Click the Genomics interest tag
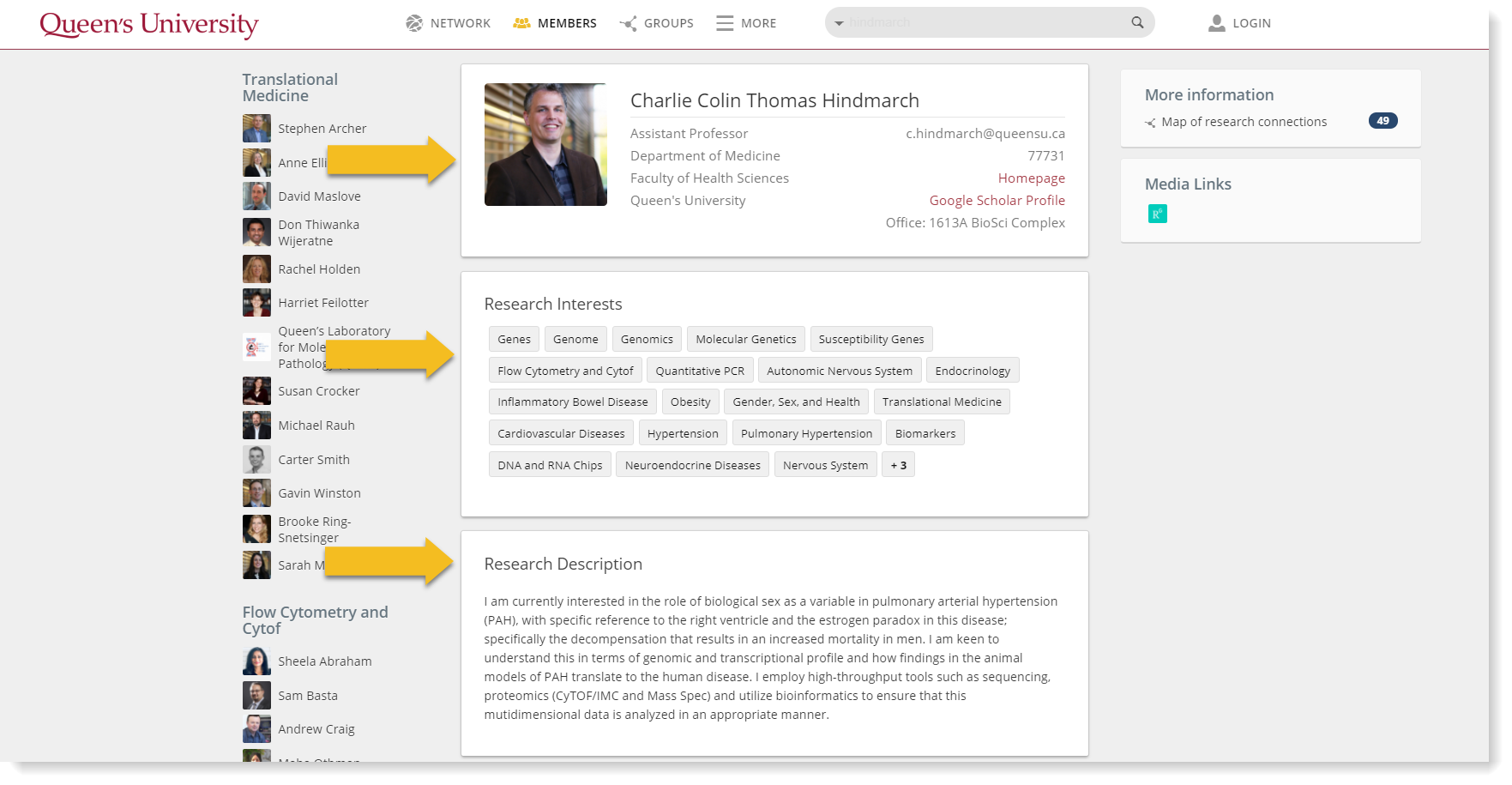This screenshot has width=1512, height=785. click(x=647, y=340)
